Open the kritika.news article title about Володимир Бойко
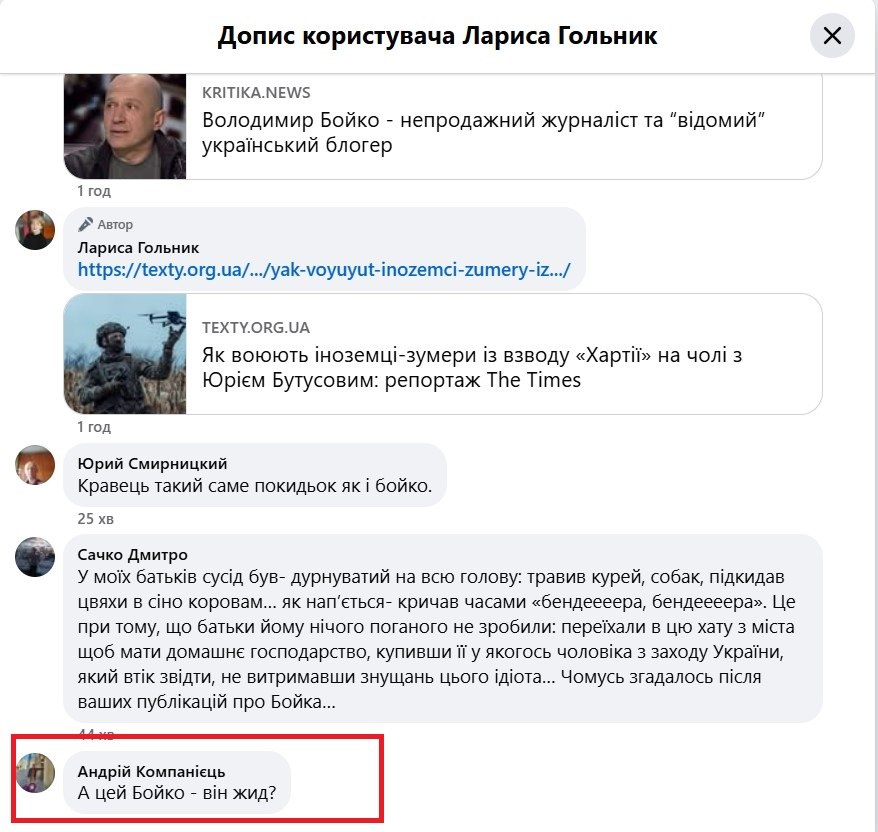 pos(490,133)
